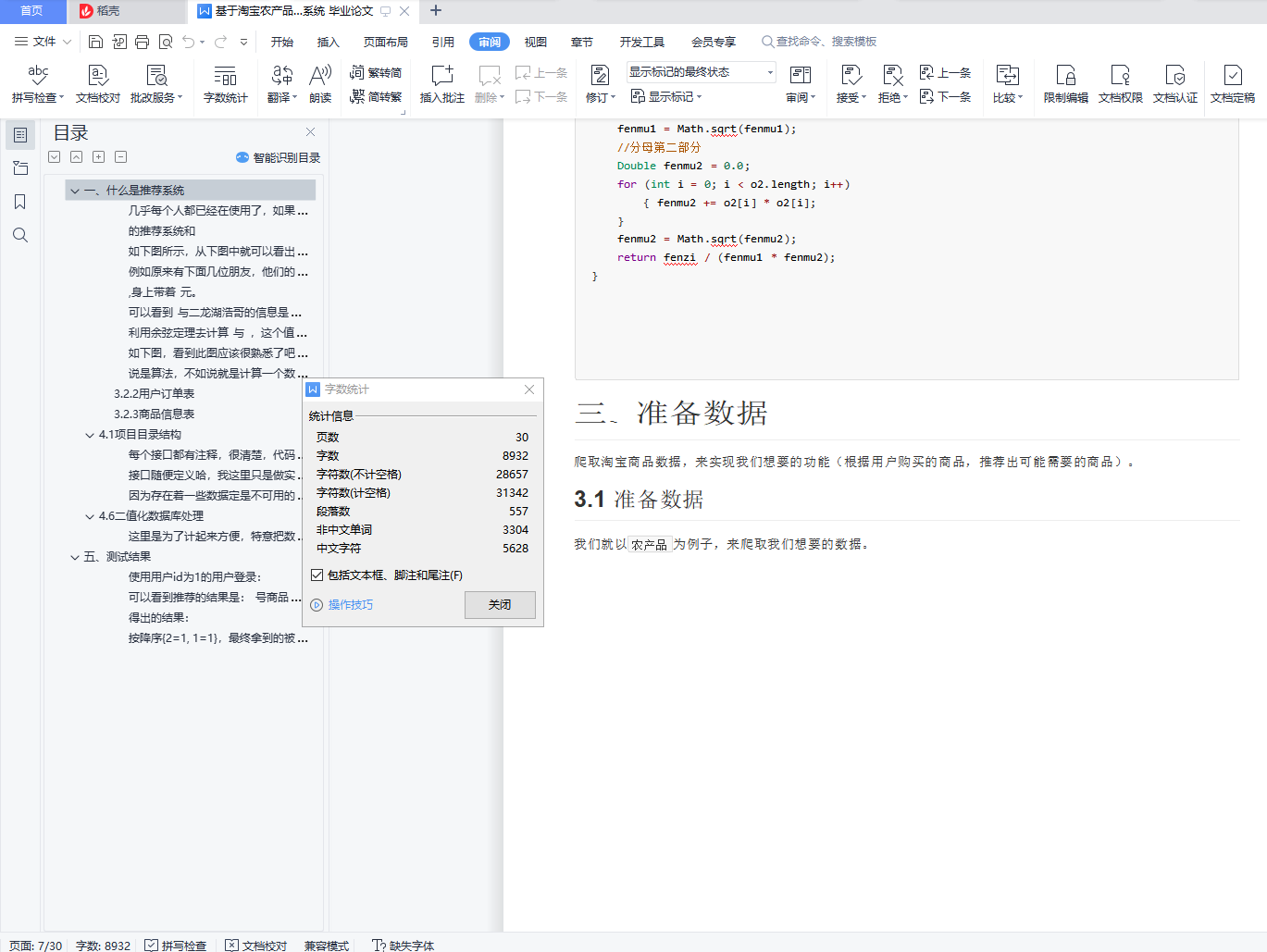Open the 显示标记 dropdown
The image size is (1267, 952).
666,96
